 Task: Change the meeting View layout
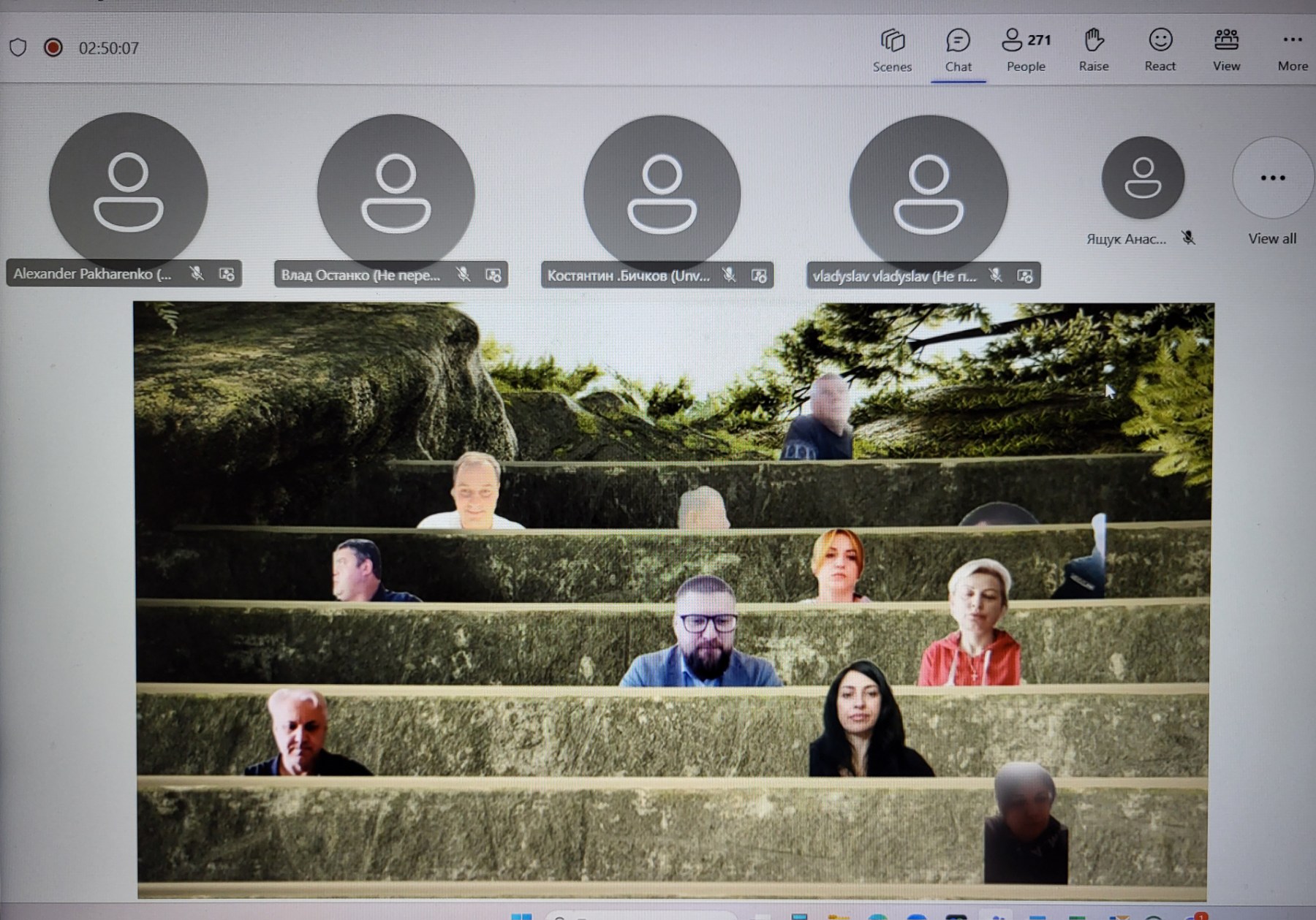pyautogui.click(x=1226, y=50)
